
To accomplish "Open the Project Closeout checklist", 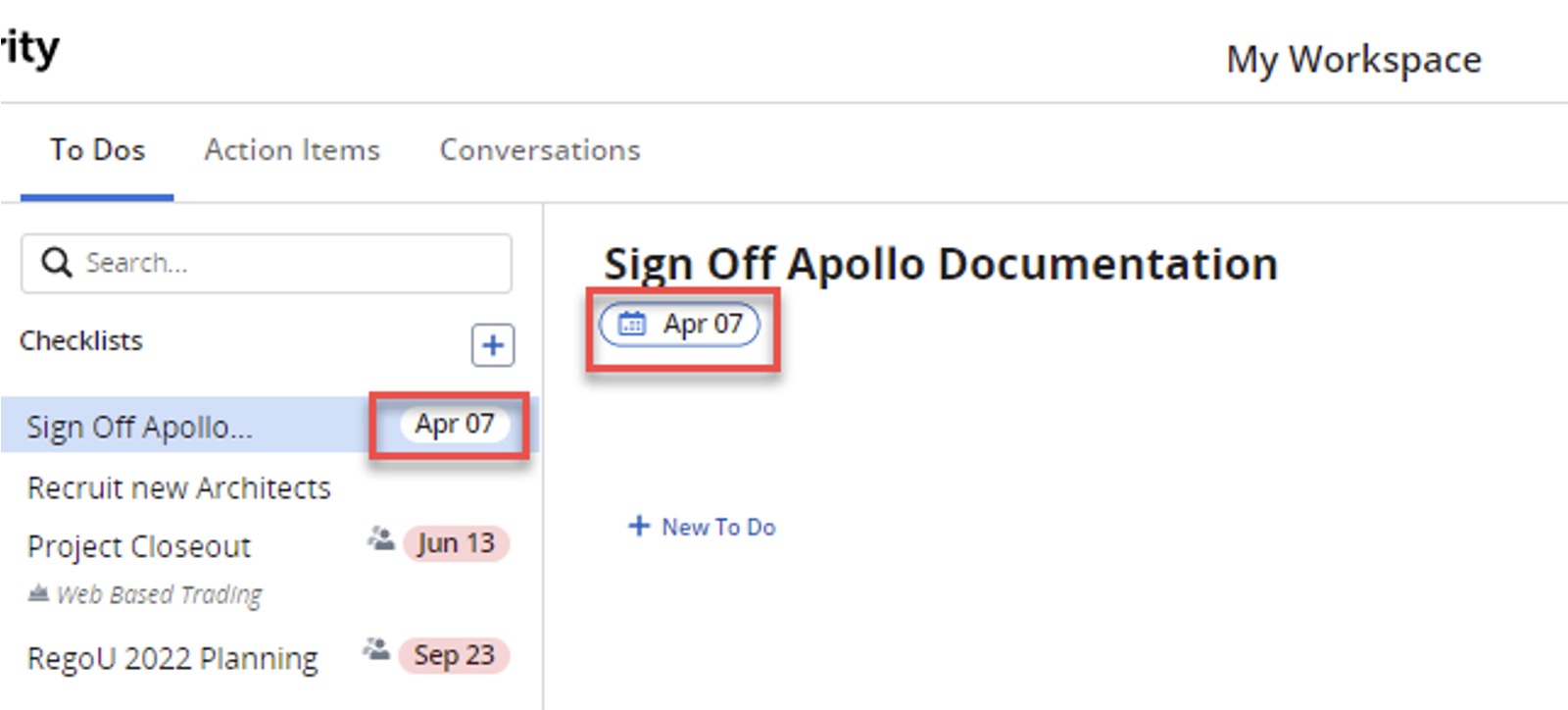I will (139, 546).
